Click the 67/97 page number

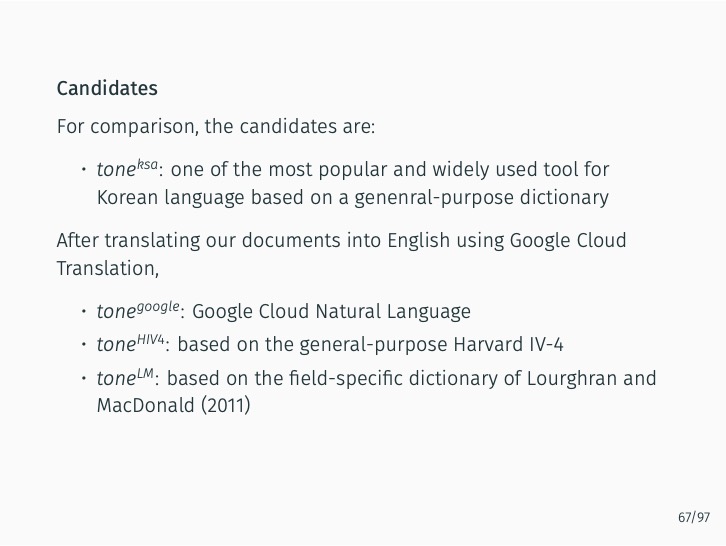click(x=693, y=517)
